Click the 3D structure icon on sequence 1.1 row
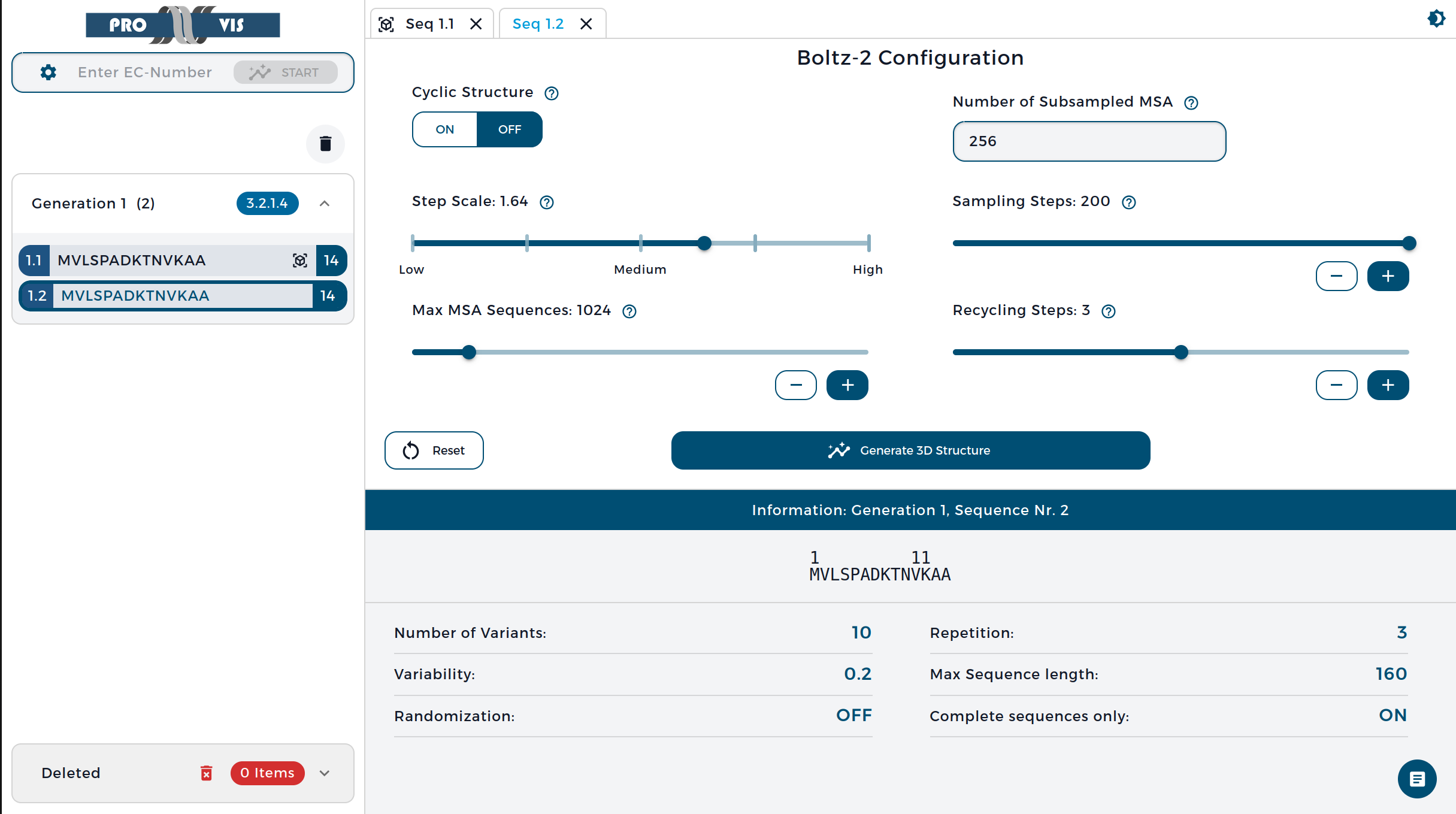The image size is (1456, 814). [300, 261]
